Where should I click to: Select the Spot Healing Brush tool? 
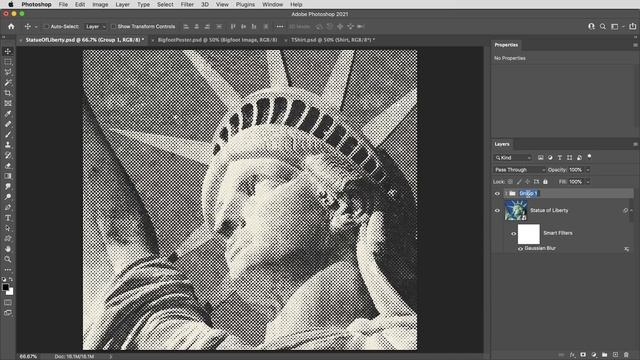pyautogui.click(x=8, y=124)
